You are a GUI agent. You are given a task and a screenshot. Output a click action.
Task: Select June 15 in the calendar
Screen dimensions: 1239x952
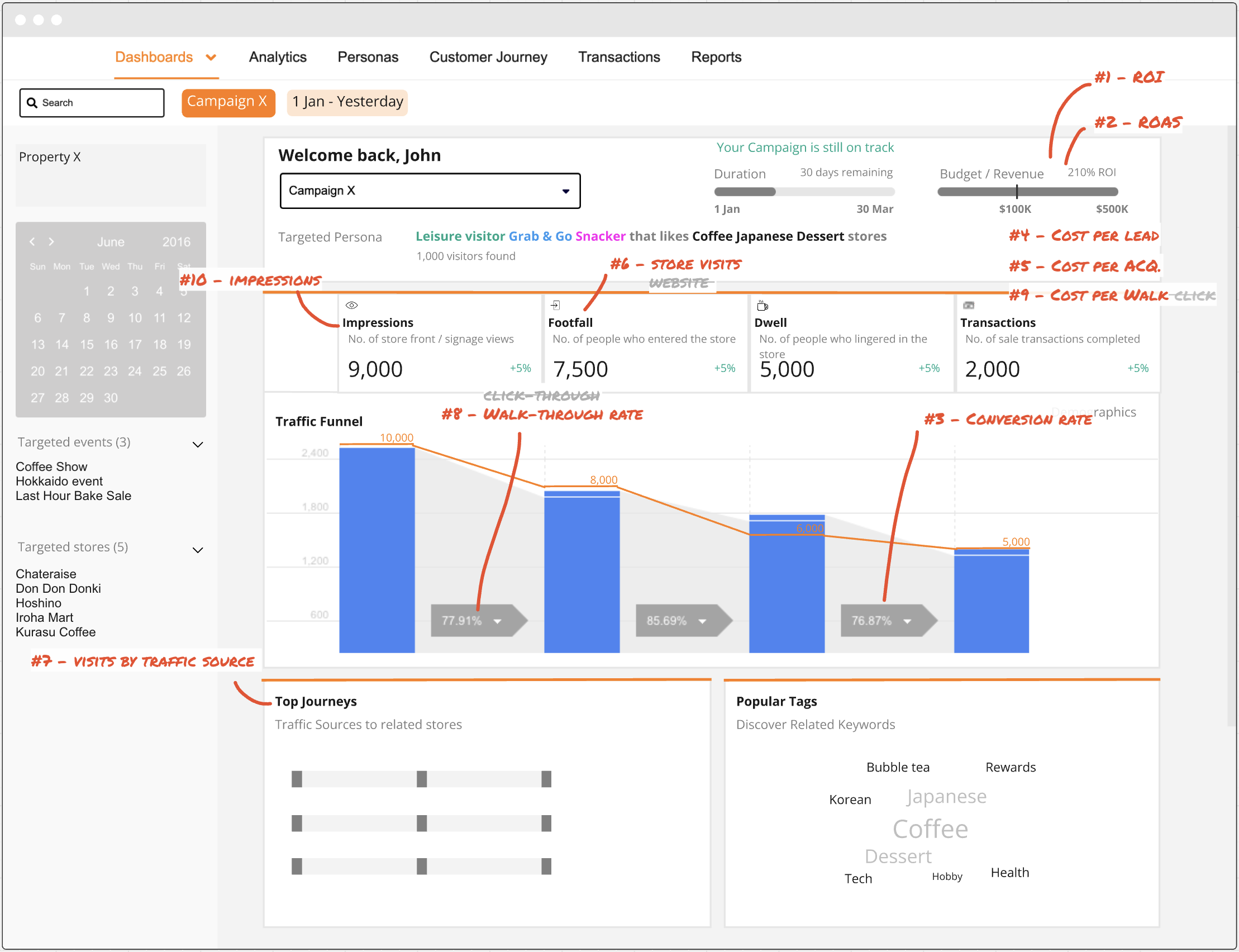click(87, 345)
